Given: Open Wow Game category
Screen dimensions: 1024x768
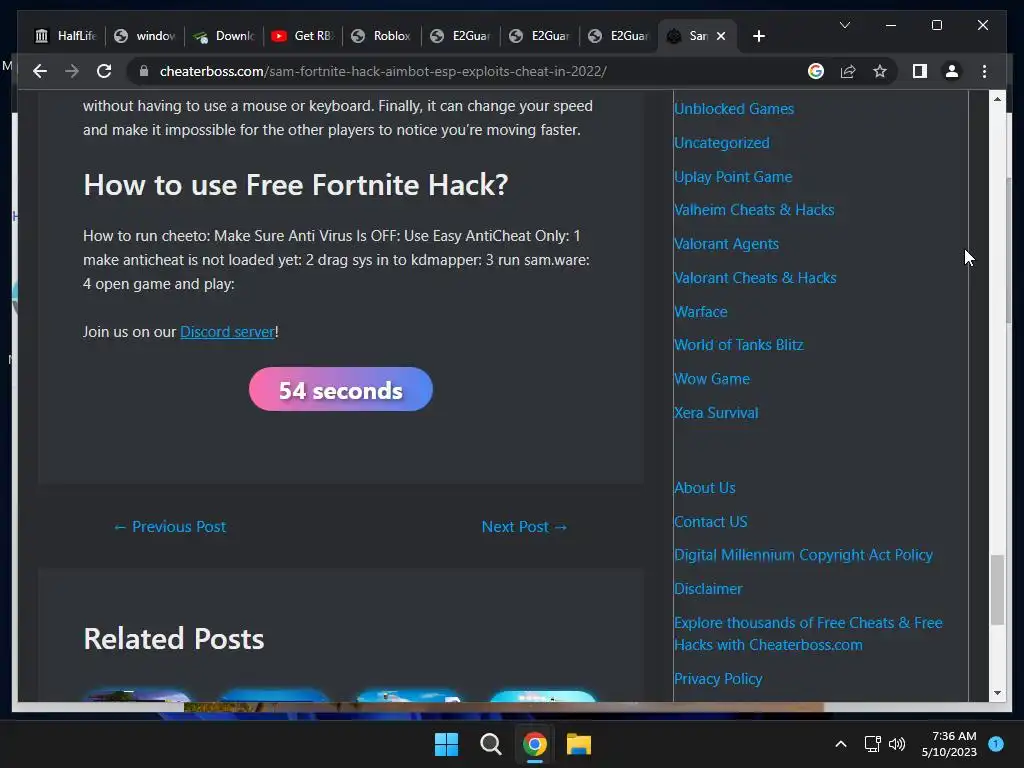Looking at the screenshot, I should click(712, 379).
